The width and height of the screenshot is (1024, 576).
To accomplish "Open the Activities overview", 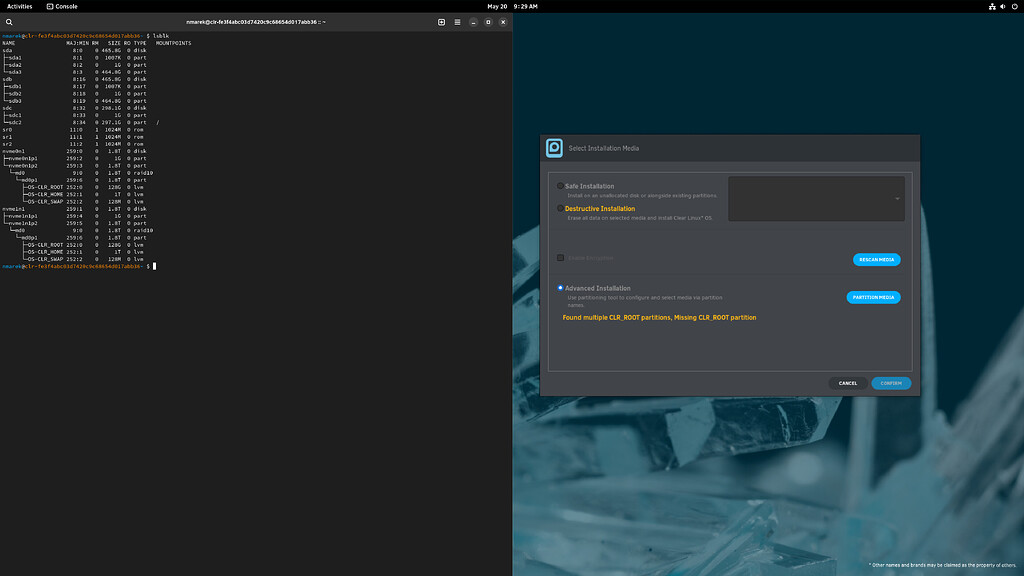I will click(x=19, y=6).
